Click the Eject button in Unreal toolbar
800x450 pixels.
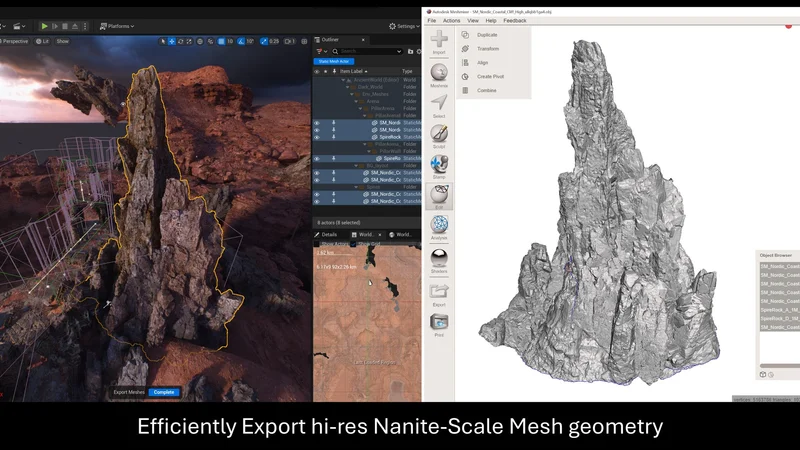pyautogui.click(x=74, y=26)
